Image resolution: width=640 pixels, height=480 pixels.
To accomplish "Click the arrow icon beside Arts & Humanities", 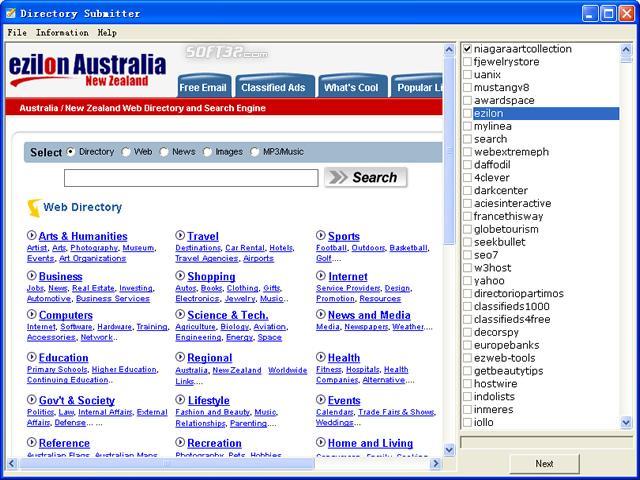I will pos(31,236).
